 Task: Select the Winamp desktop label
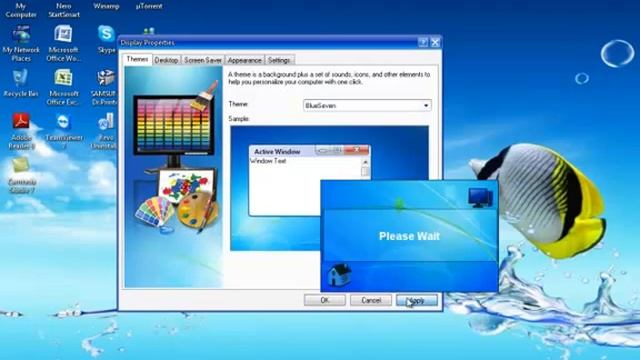106,6
